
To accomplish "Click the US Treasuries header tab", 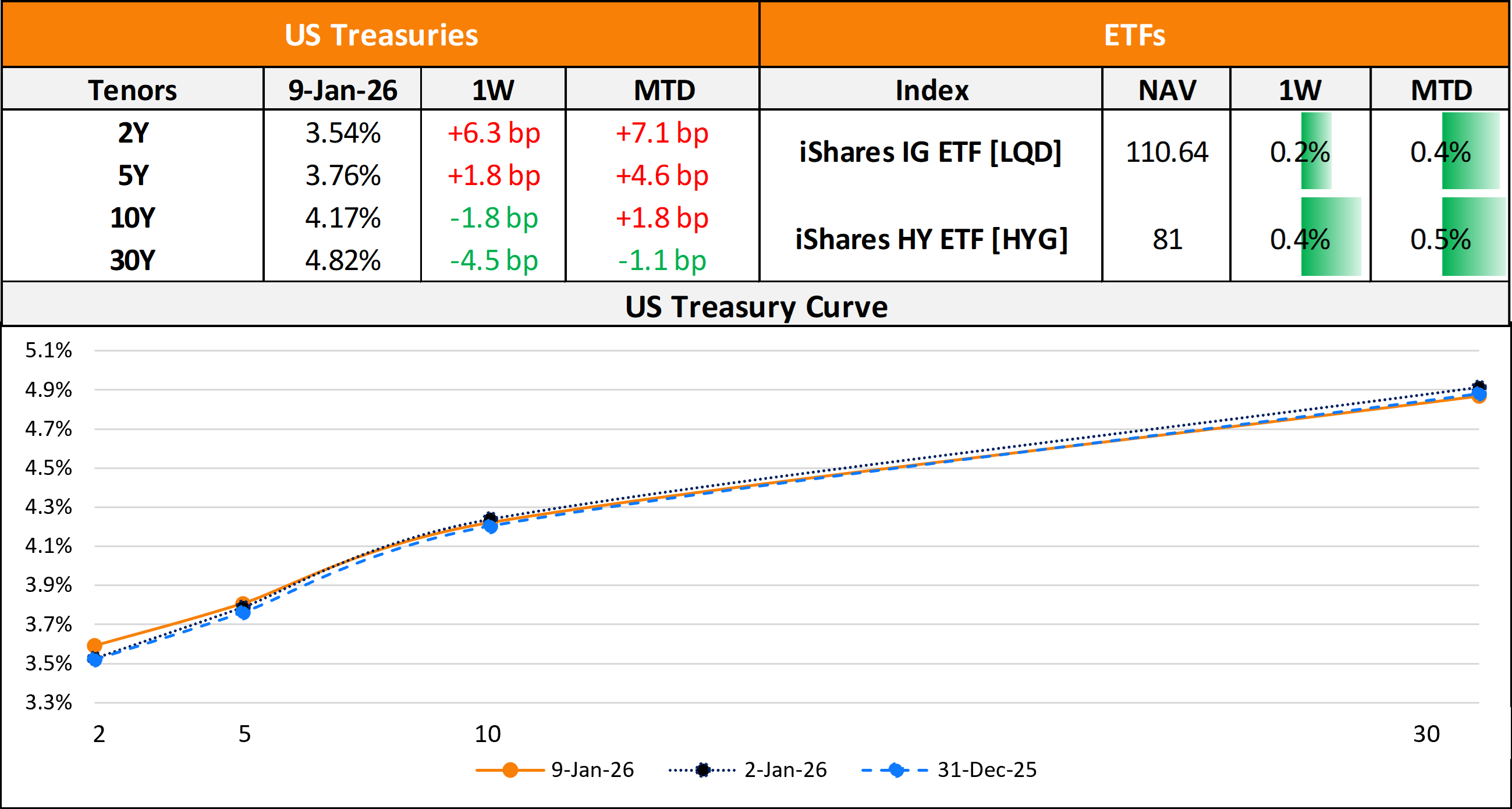I will pos(381,35).
